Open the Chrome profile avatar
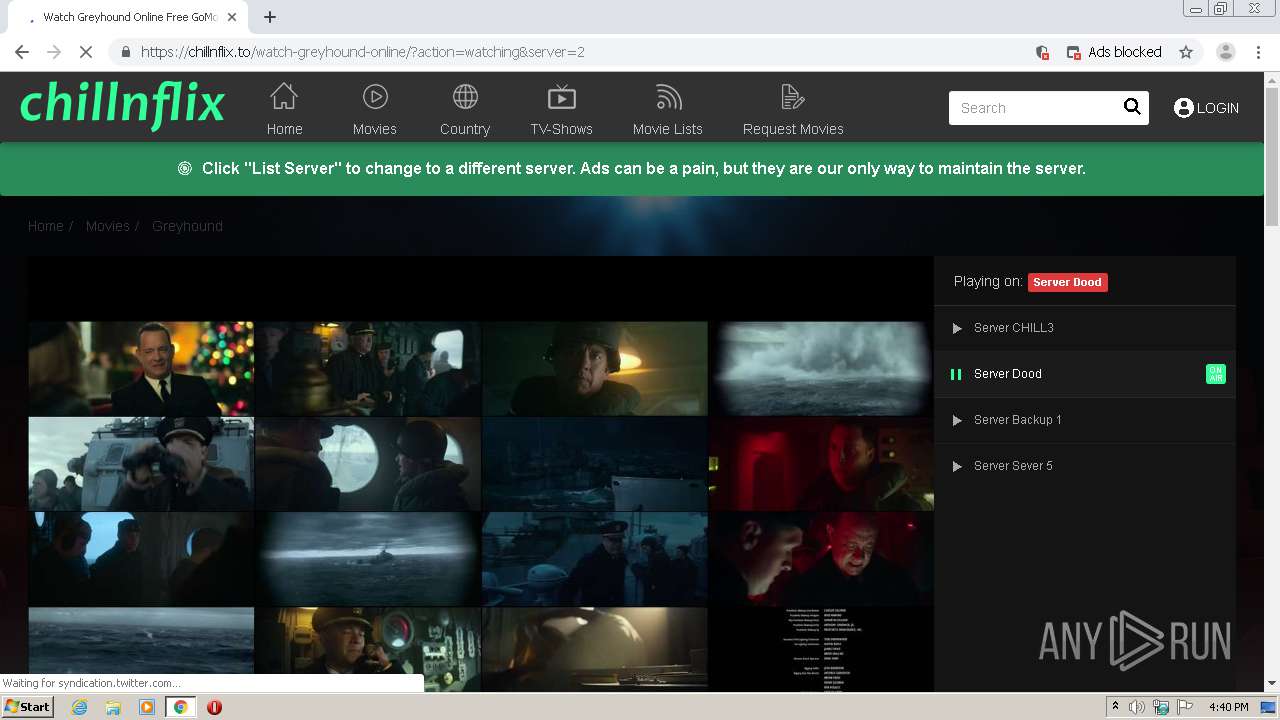The width and height of the screenshot is (1280, 720). pos(1225,52)
